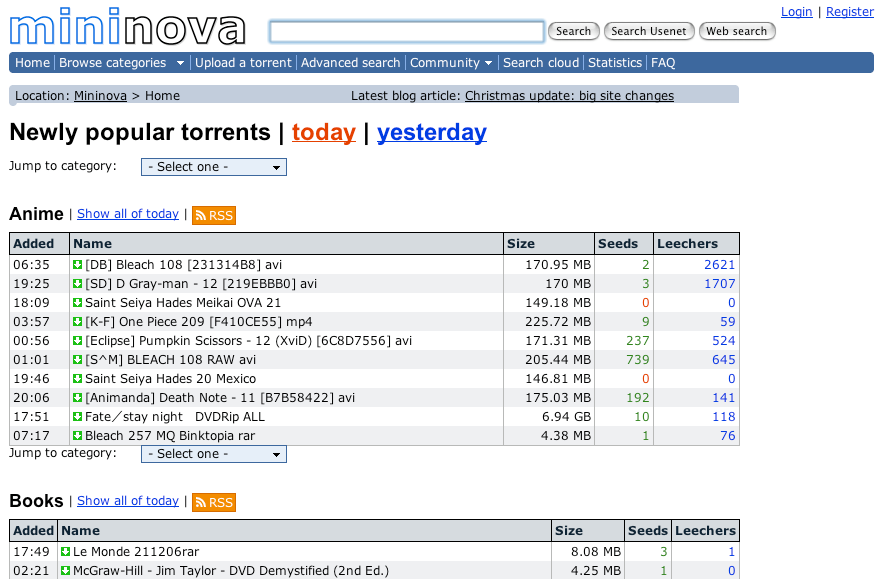Open Statistics in the navigation bar
The image size is (883, 579).
click(x=615, y=63)
